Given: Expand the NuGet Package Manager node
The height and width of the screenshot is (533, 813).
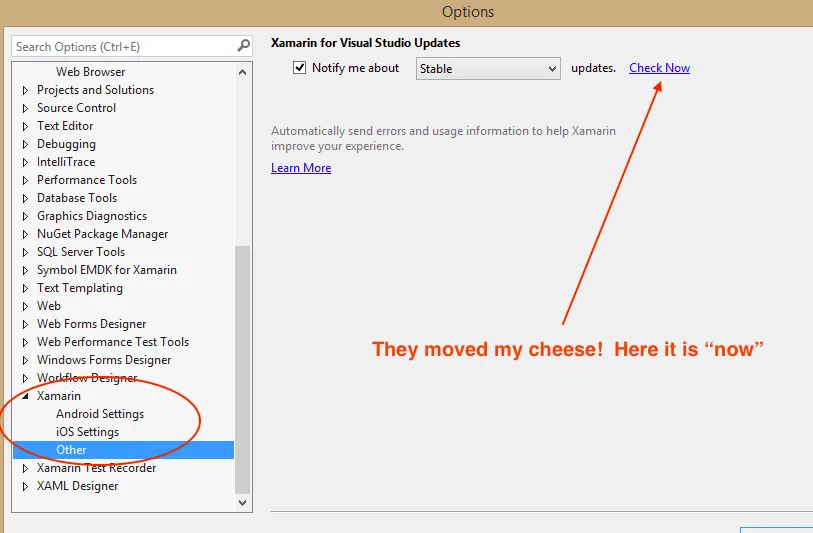Looking at the screenshot, I should (25, 234).
